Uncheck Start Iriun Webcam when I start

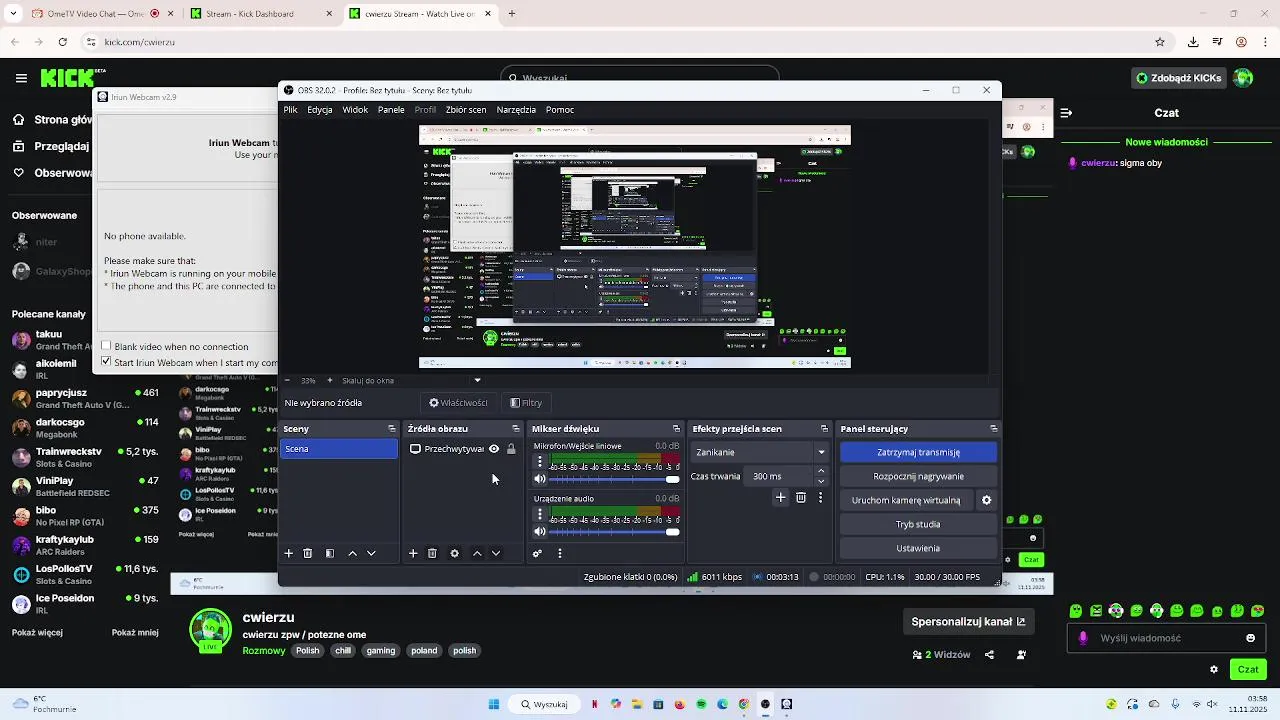(x=106, y=362)
